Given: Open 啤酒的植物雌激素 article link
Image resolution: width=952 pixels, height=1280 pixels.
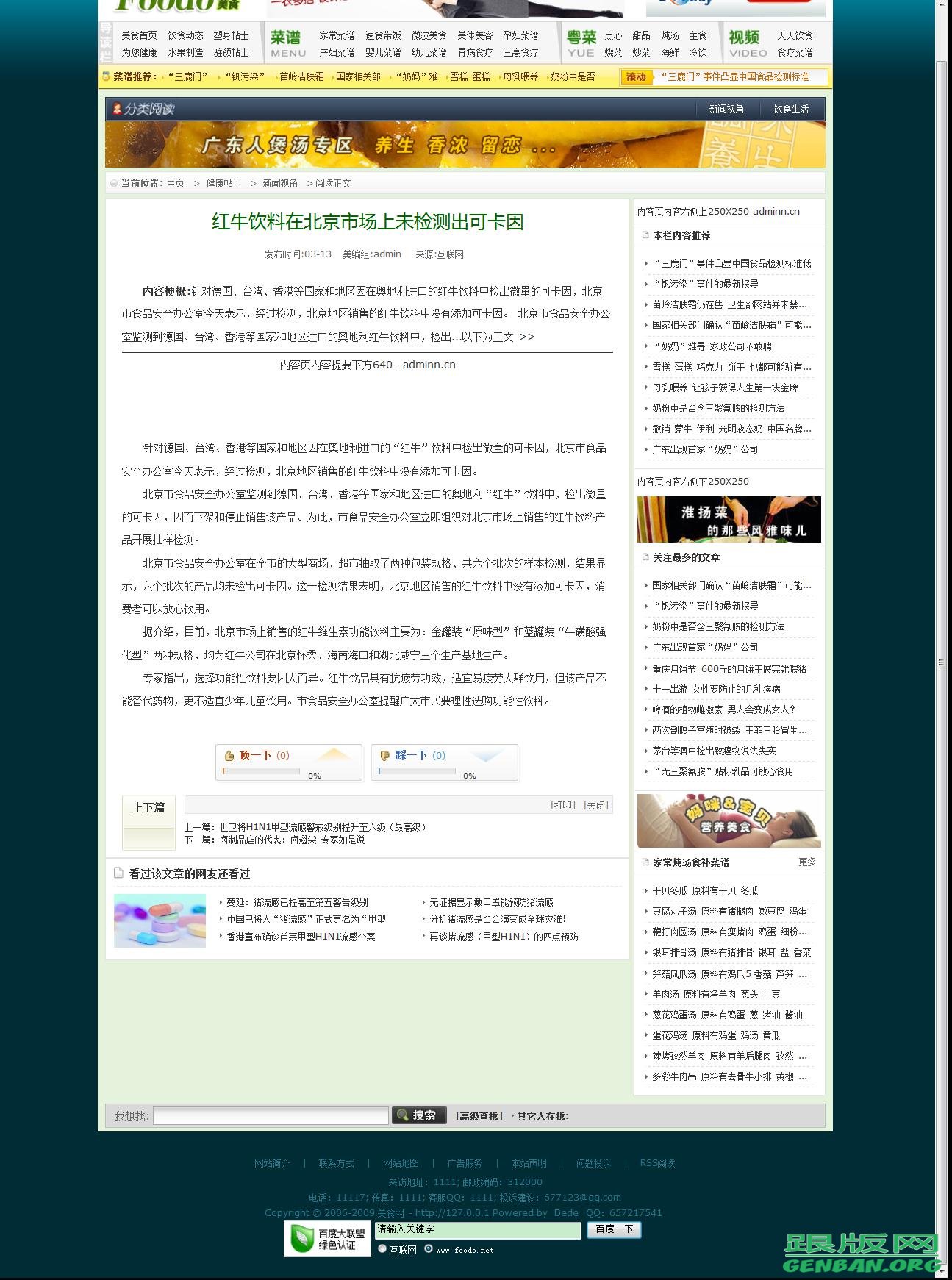Looking at the screenshot, I should pyautogui.click(x=723, y=709).
